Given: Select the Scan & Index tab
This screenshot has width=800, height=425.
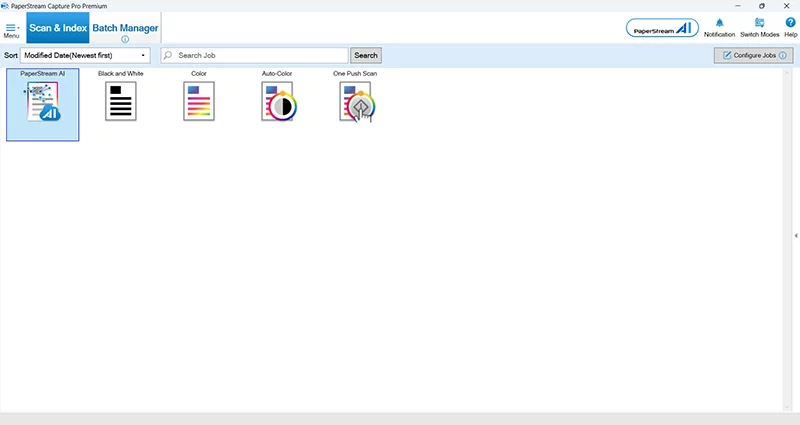Looking at the screenshot, I should tap(58, 28).
